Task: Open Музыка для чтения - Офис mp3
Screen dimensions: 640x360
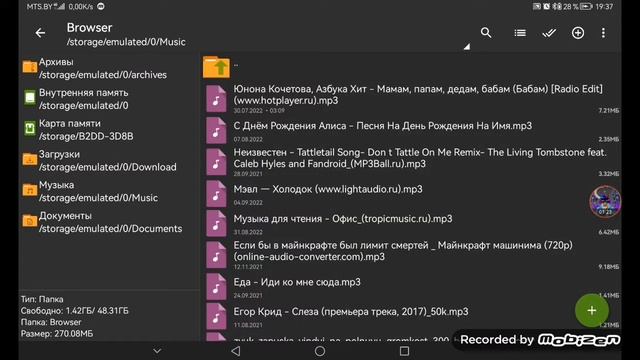Action: coord(411,223)
